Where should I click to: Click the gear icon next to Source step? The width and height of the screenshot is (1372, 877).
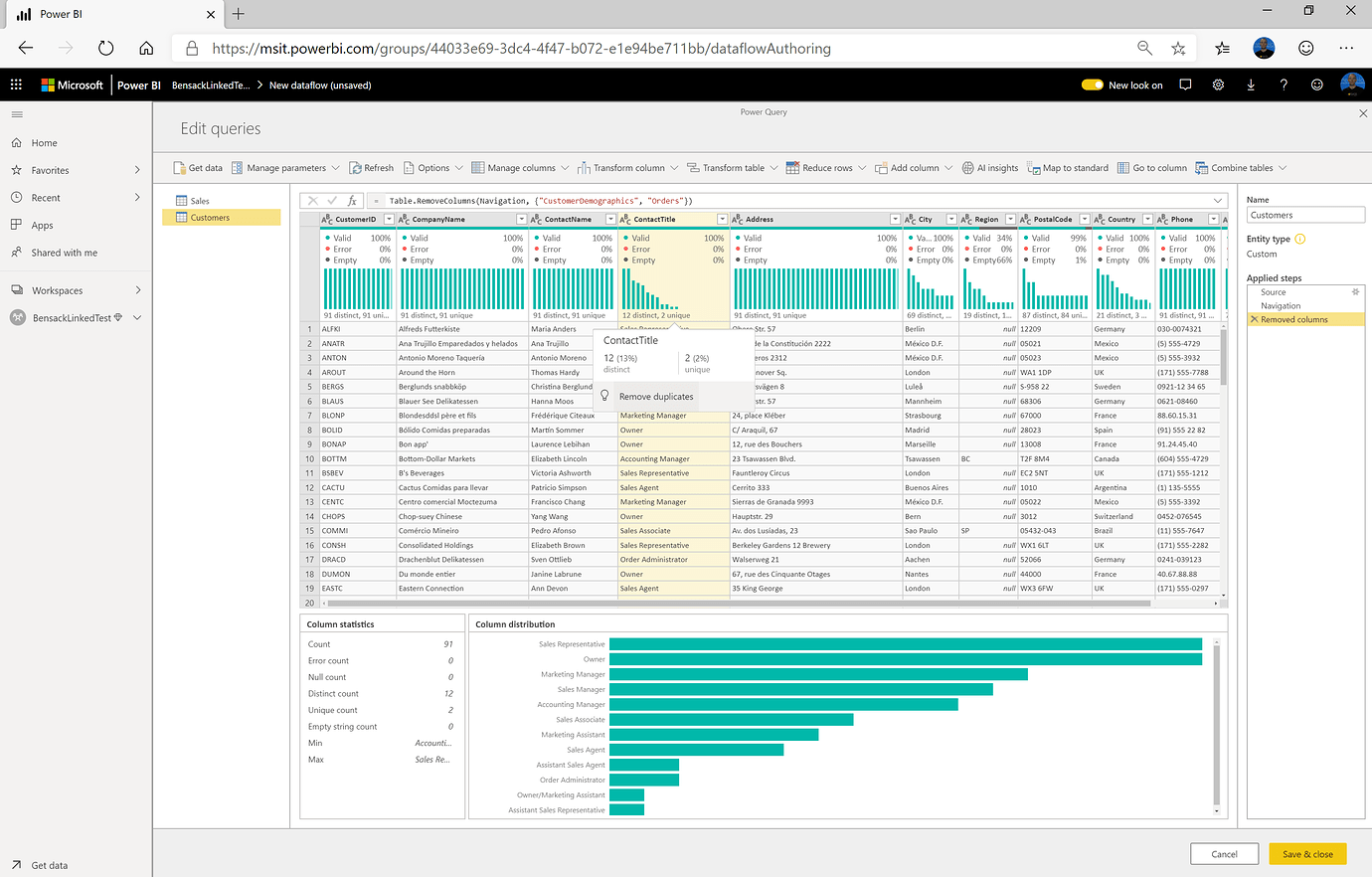tap(1354, 291)
